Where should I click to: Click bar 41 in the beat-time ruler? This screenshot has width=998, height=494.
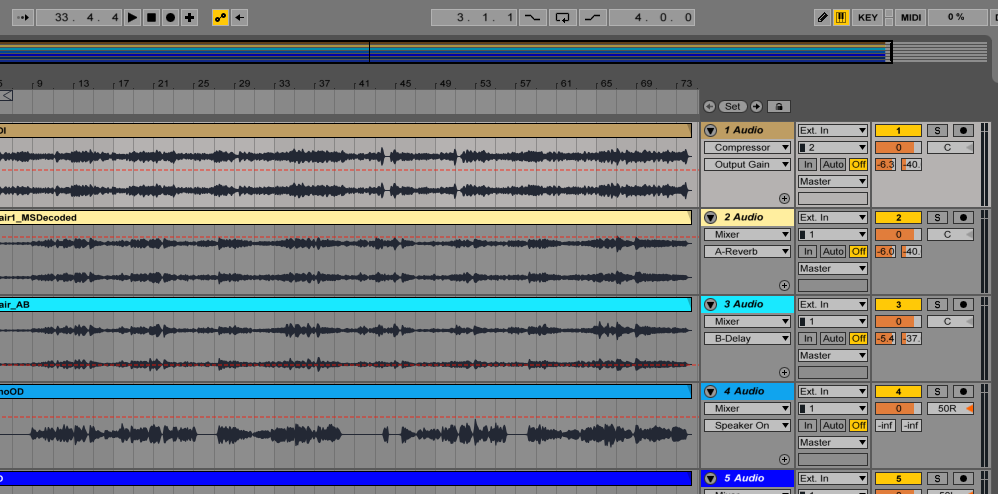pyautogui.click(x=365, y=83)
